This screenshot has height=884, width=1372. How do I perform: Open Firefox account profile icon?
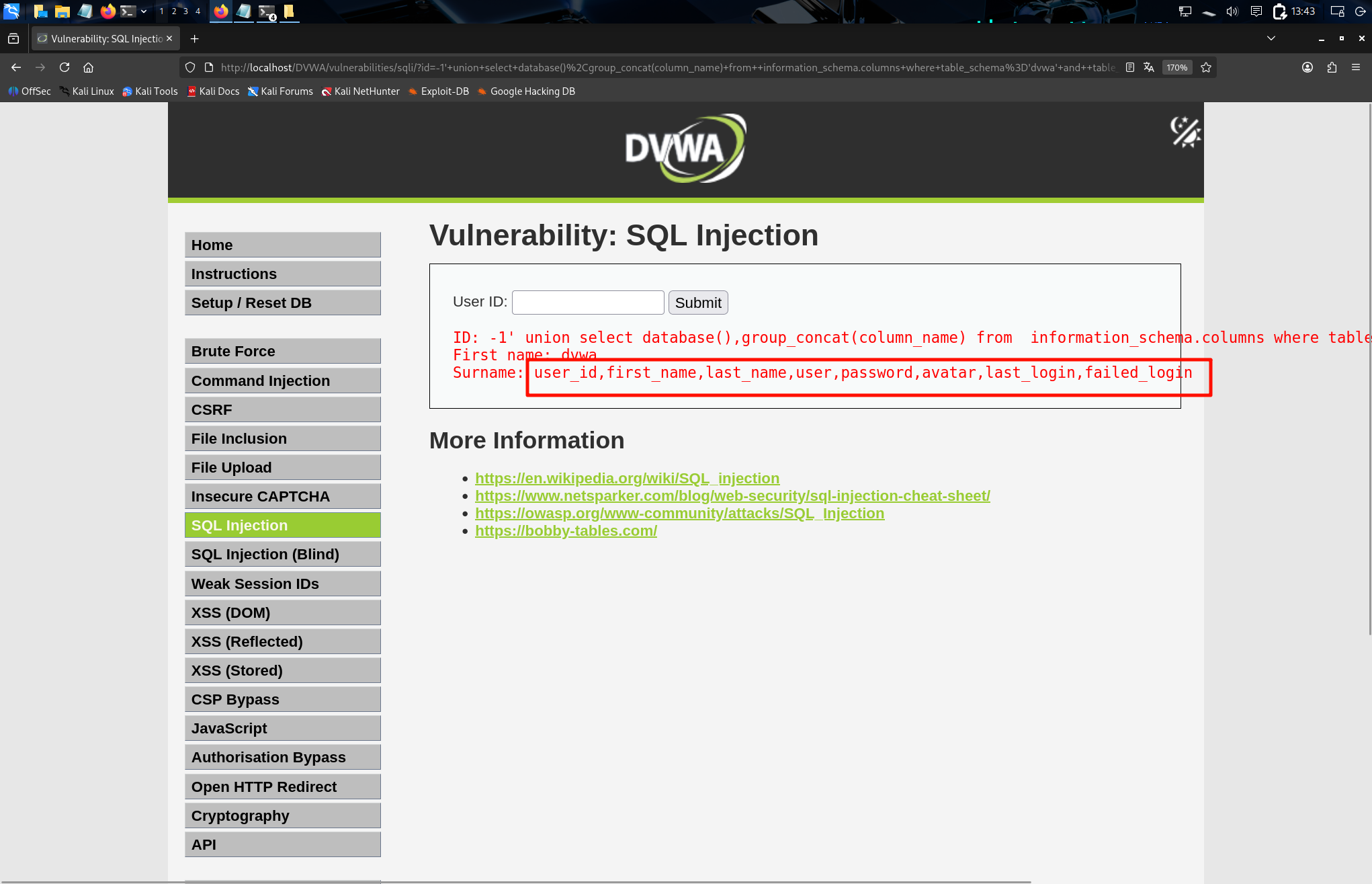tap(1307, 67)
